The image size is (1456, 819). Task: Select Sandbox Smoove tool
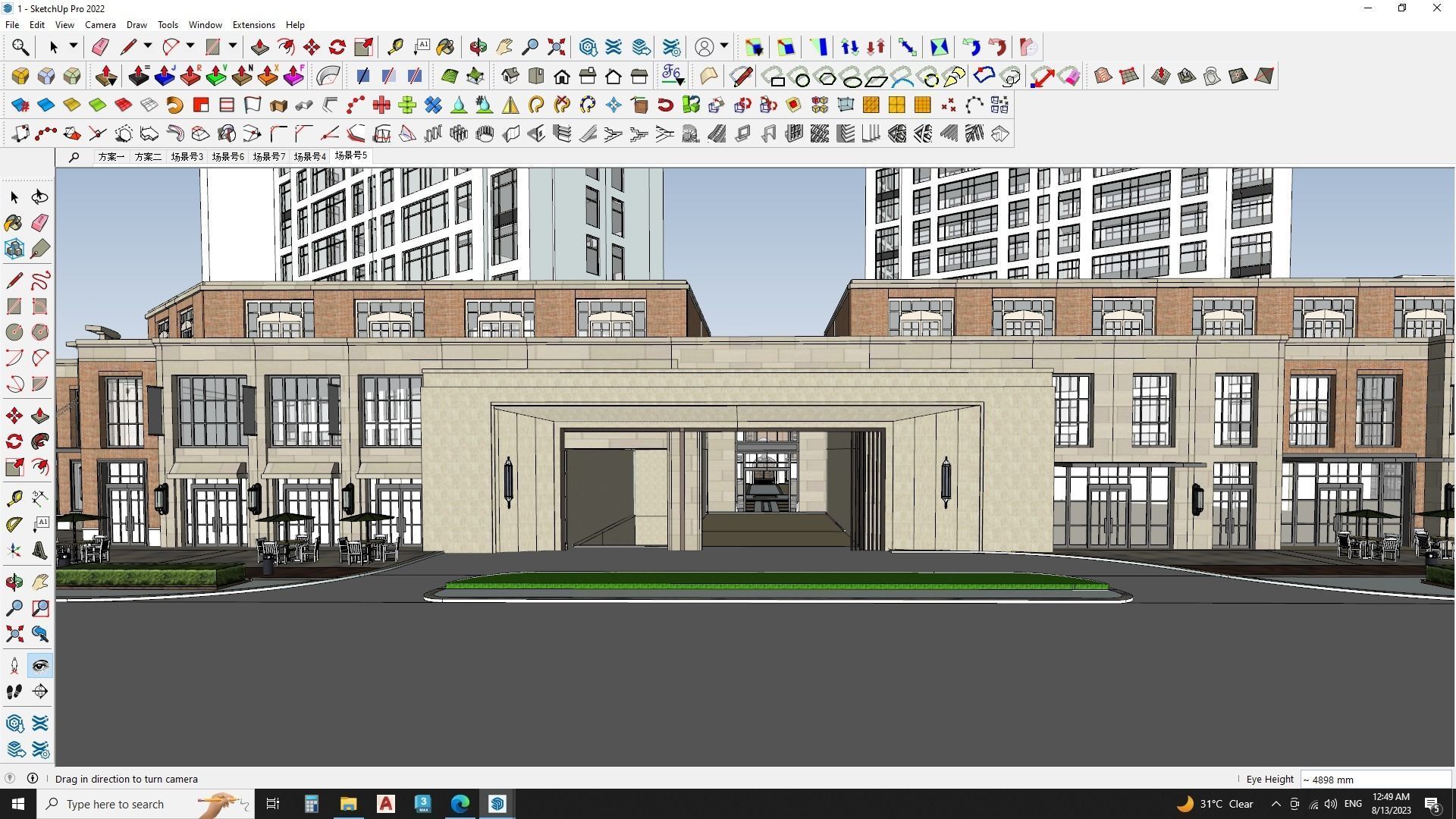1160,76
